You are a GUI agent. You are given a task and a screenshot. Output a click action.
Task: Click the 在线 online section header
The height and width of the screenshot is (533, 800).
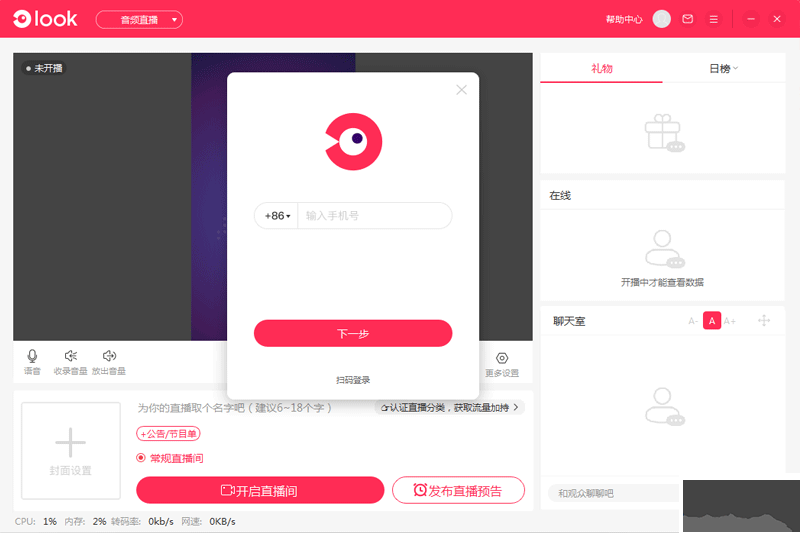point(560,195)
